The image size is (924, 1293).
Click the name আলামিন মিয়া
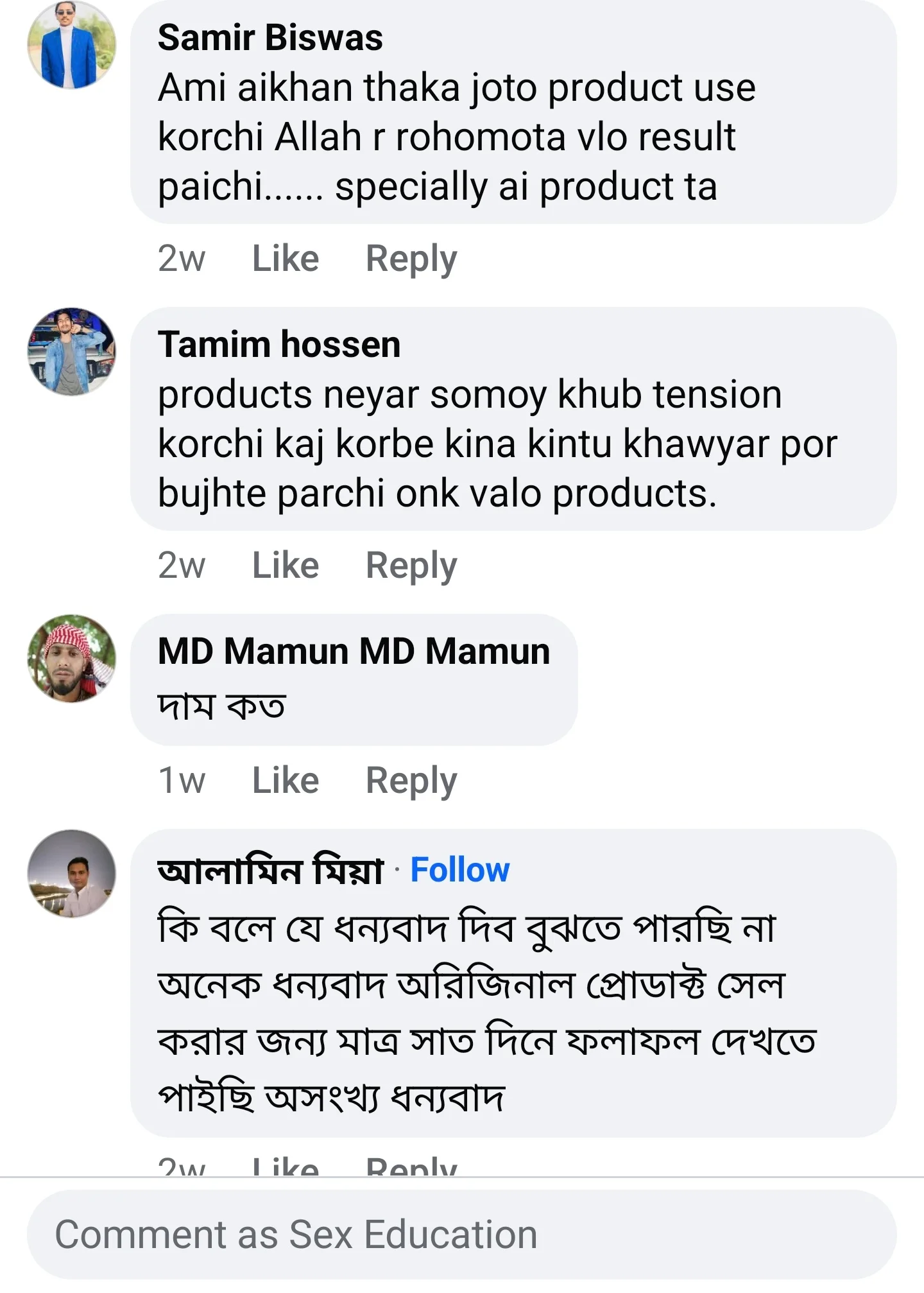pyautogui.click(x=269, y=870)
